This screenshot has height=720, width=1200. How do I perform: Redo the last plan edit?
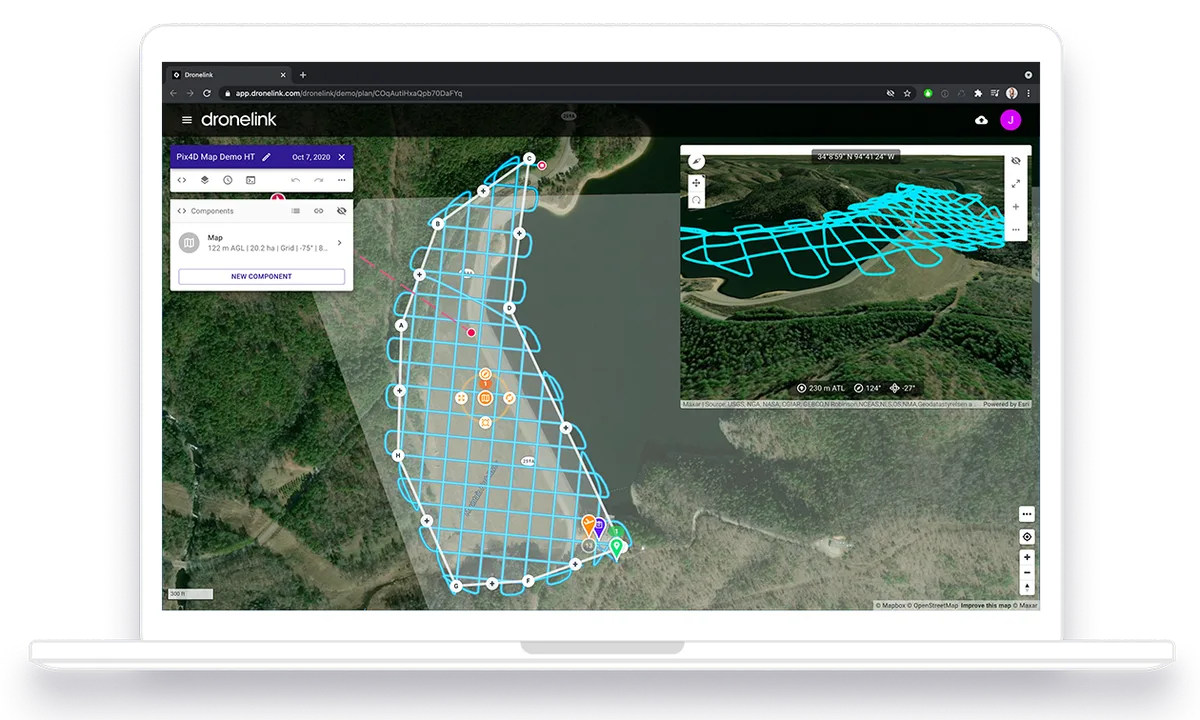tap(318, 180)
